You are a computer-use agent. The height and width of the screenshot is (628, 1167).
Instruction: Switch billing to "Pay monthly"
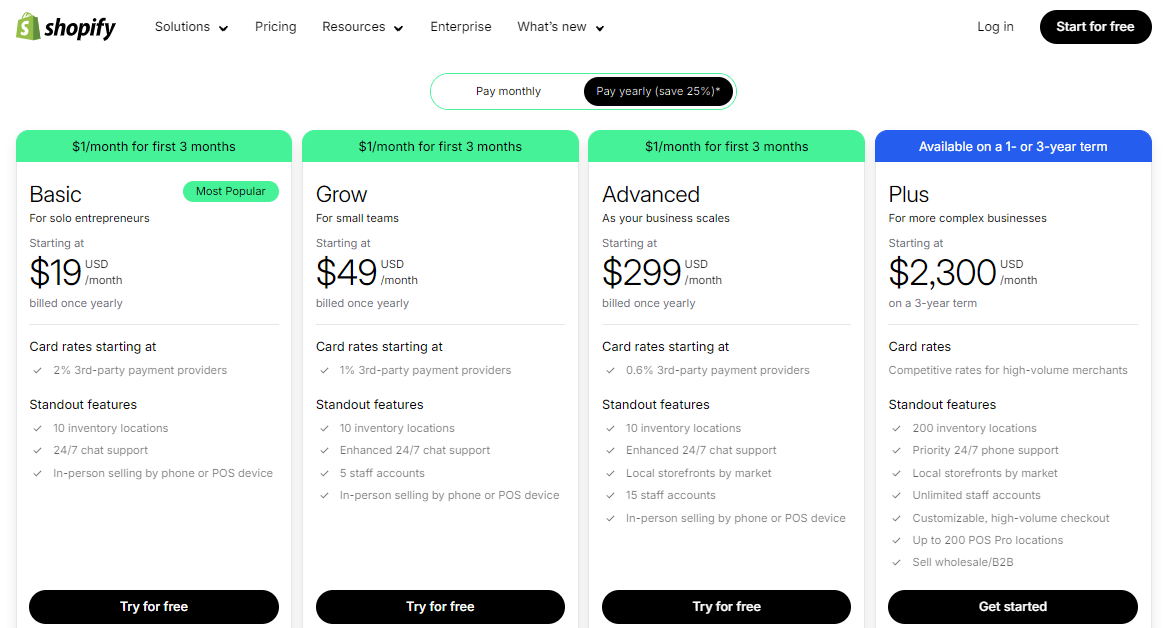(x=508, y=90)
